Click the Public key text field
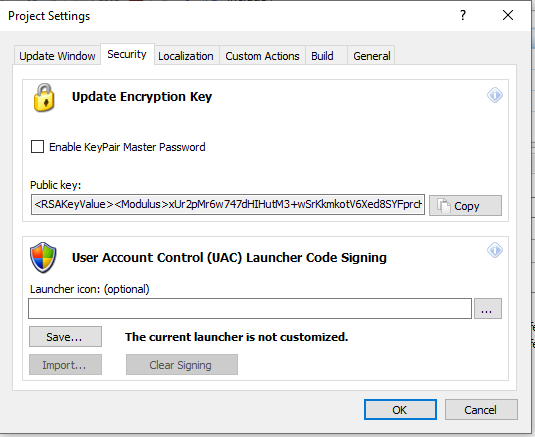 point(228,205)
